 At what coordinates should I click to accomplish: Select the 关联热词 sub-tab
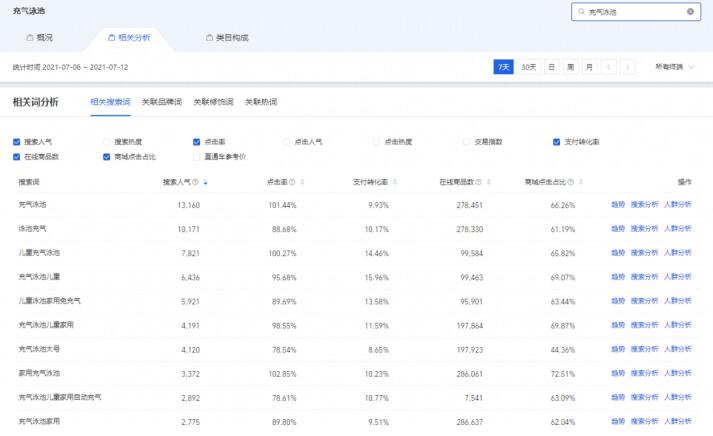(x=261, y=102)
